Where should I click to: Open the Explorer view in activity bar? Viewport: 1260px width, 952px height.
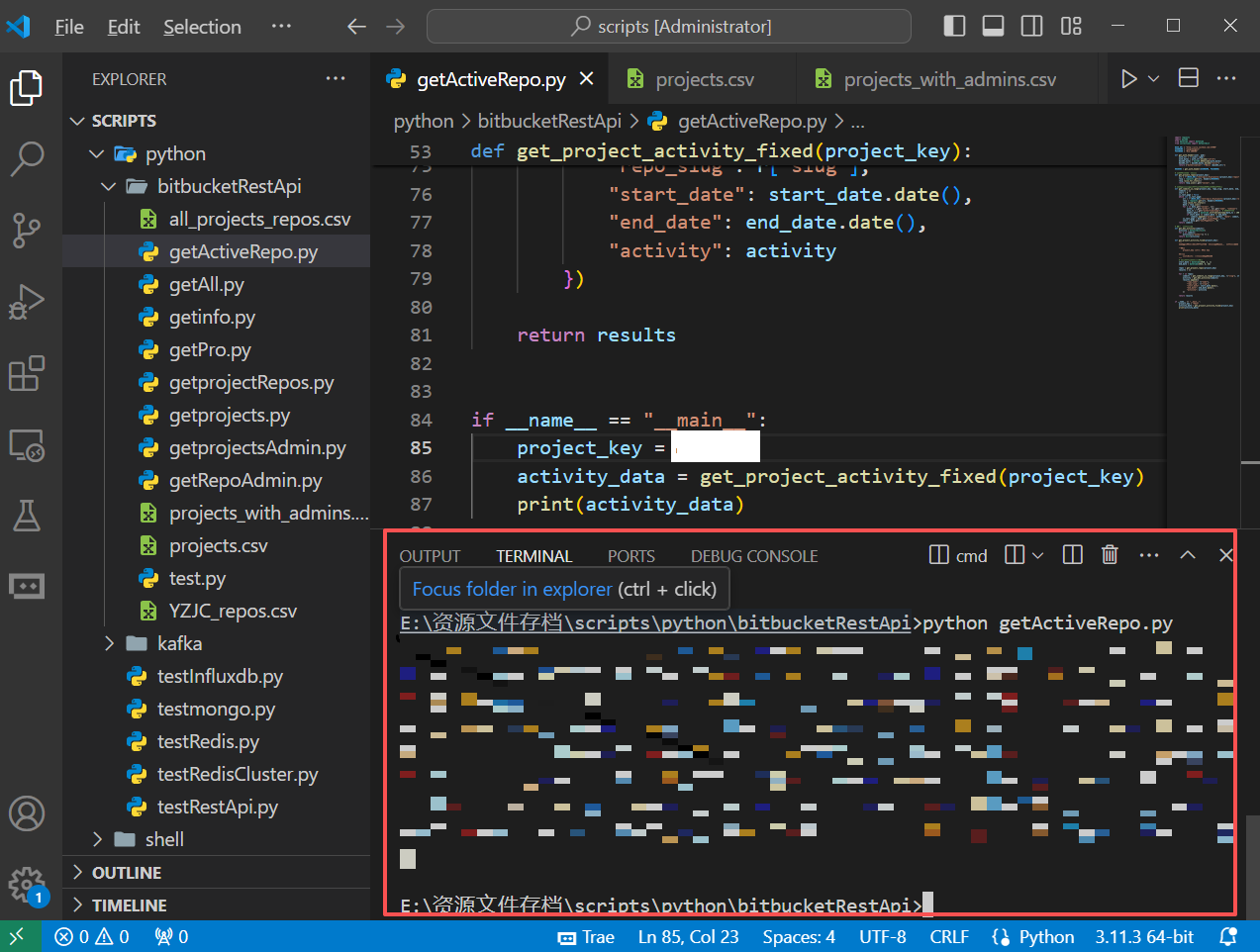click(27, 88)
